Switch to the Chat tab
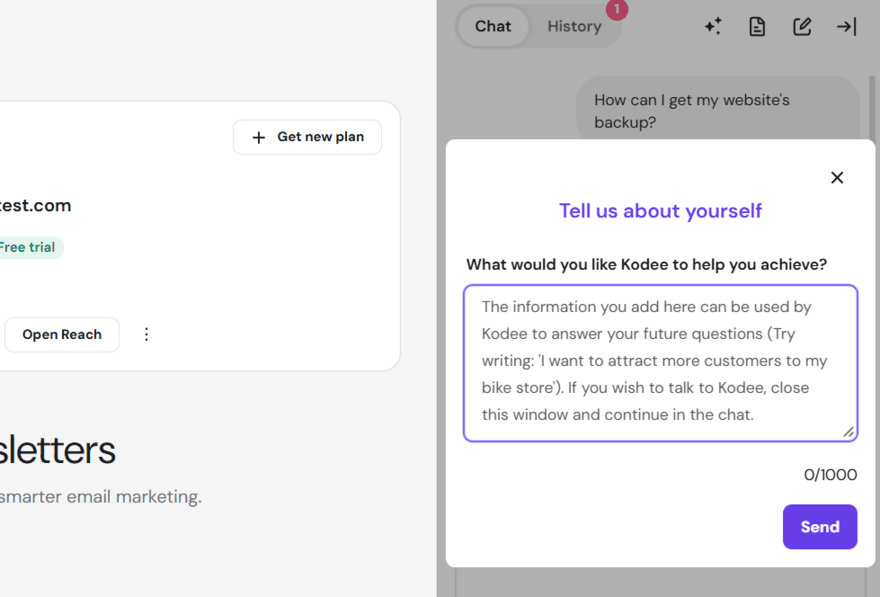 (492, 26)
